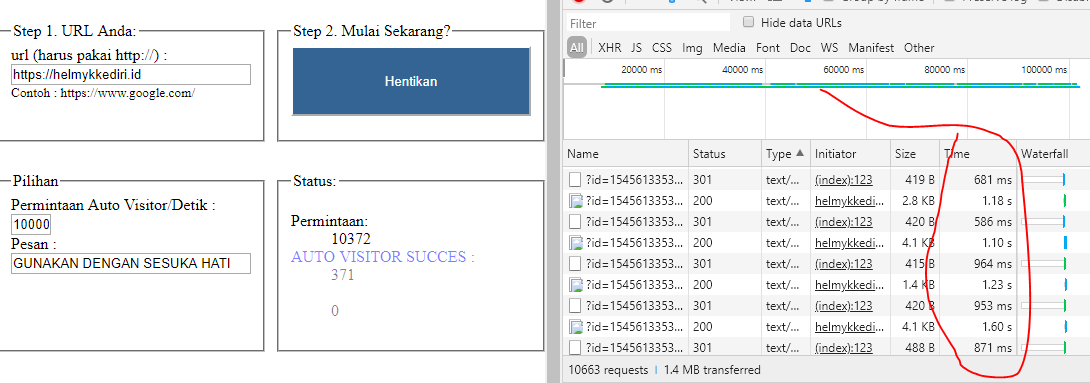
Task: Open the (index):123 initiator link in the 586 ms row
Action: click(x=843, y=222)
